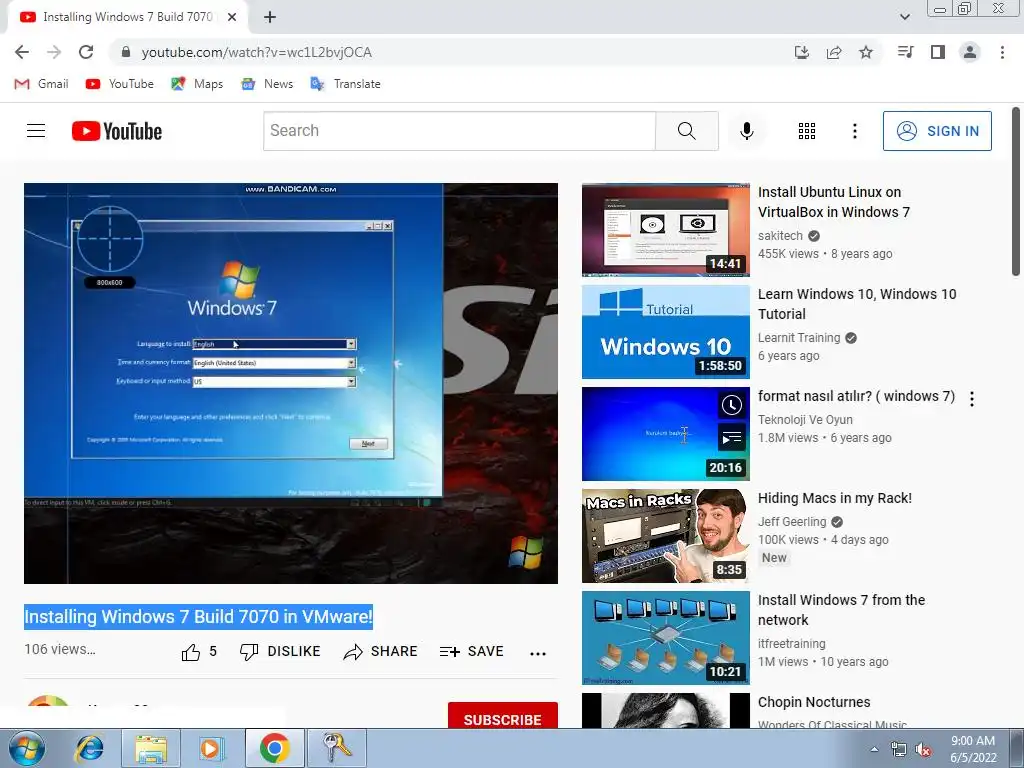
Task: Share this page from the address bar
Action: [x=834, y=52]
